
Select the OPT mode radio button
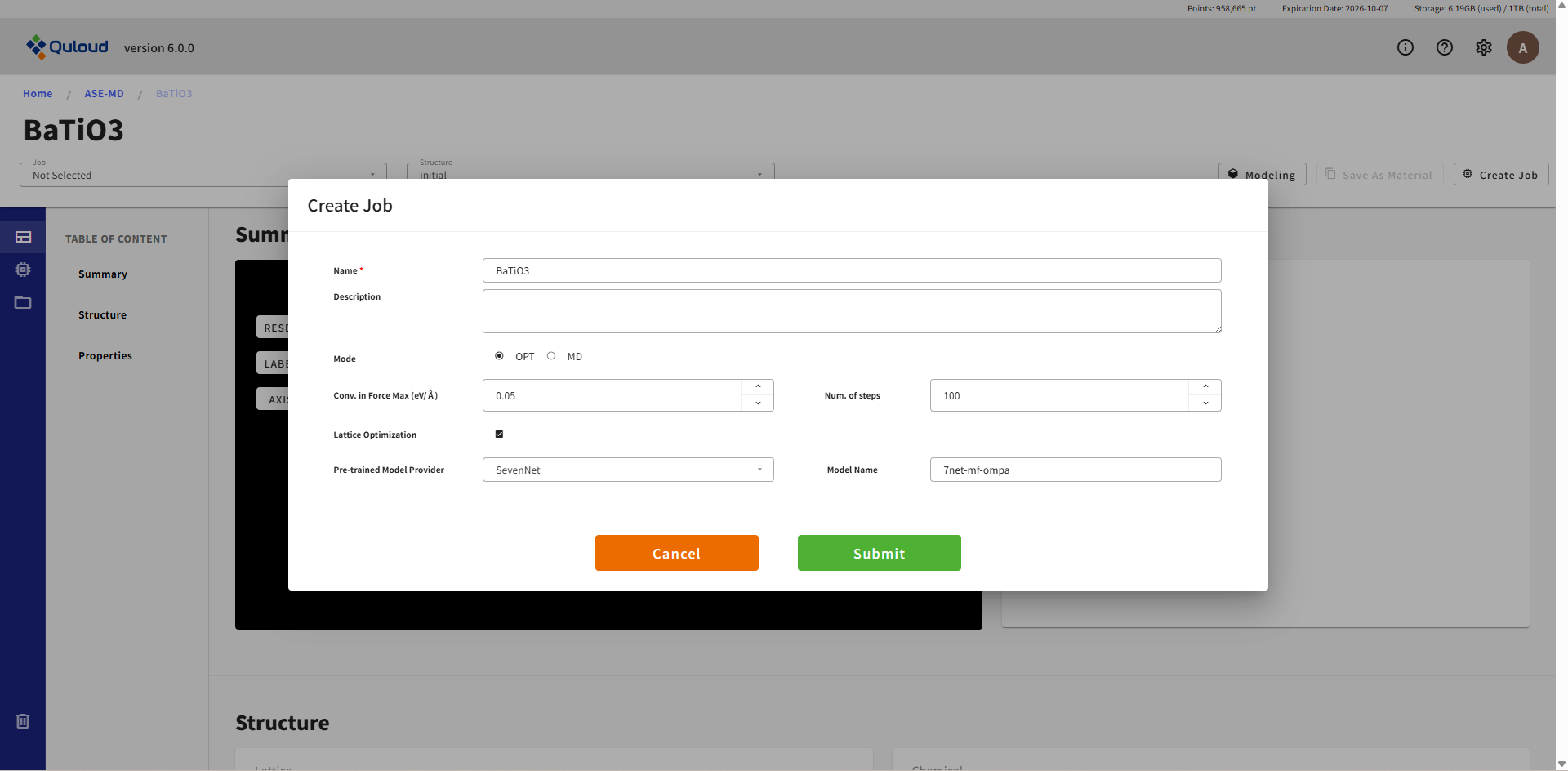[x=499, y=356]
